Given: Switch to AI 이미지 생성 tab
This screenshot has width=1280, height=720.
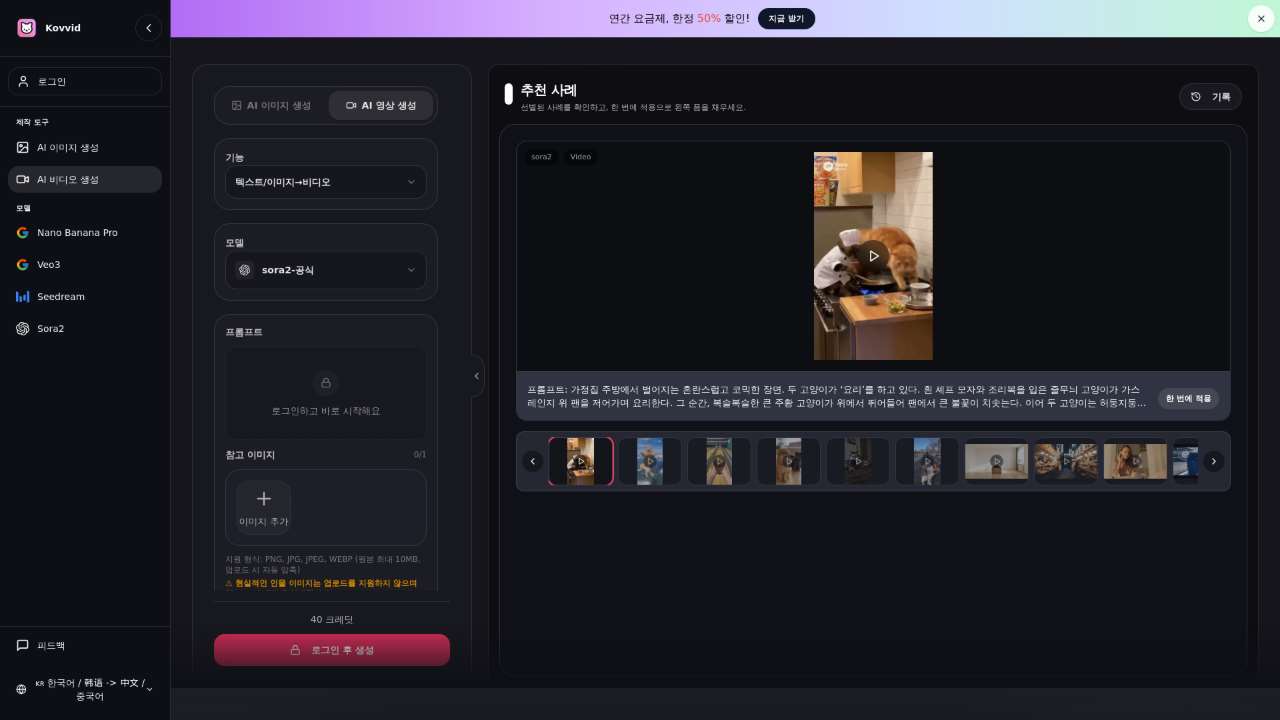Looking at the screenshot, I should pos(271,105).
